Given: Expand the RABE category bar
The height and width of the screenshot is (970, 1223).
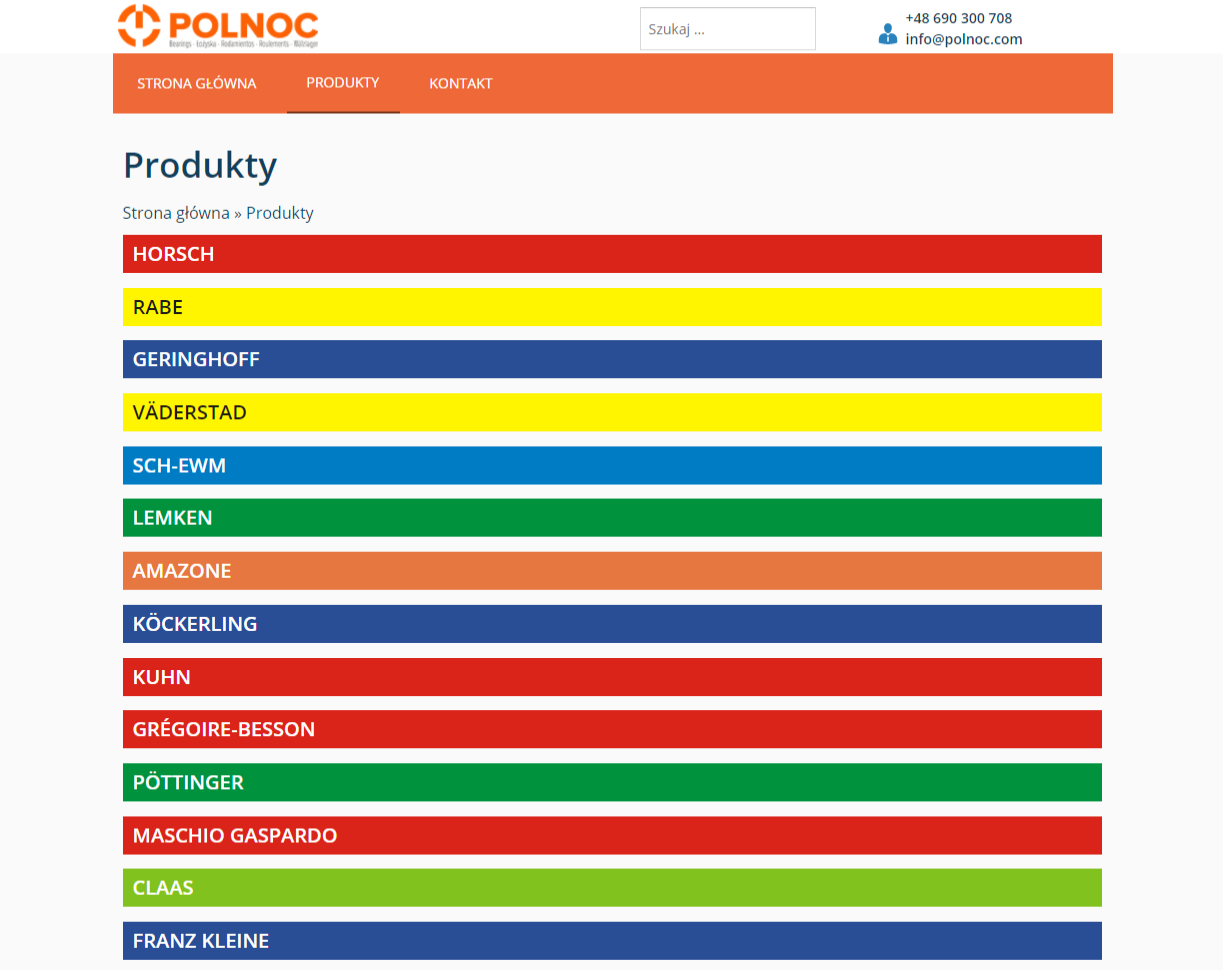Looking at the screenshot, I should [612, 307].
